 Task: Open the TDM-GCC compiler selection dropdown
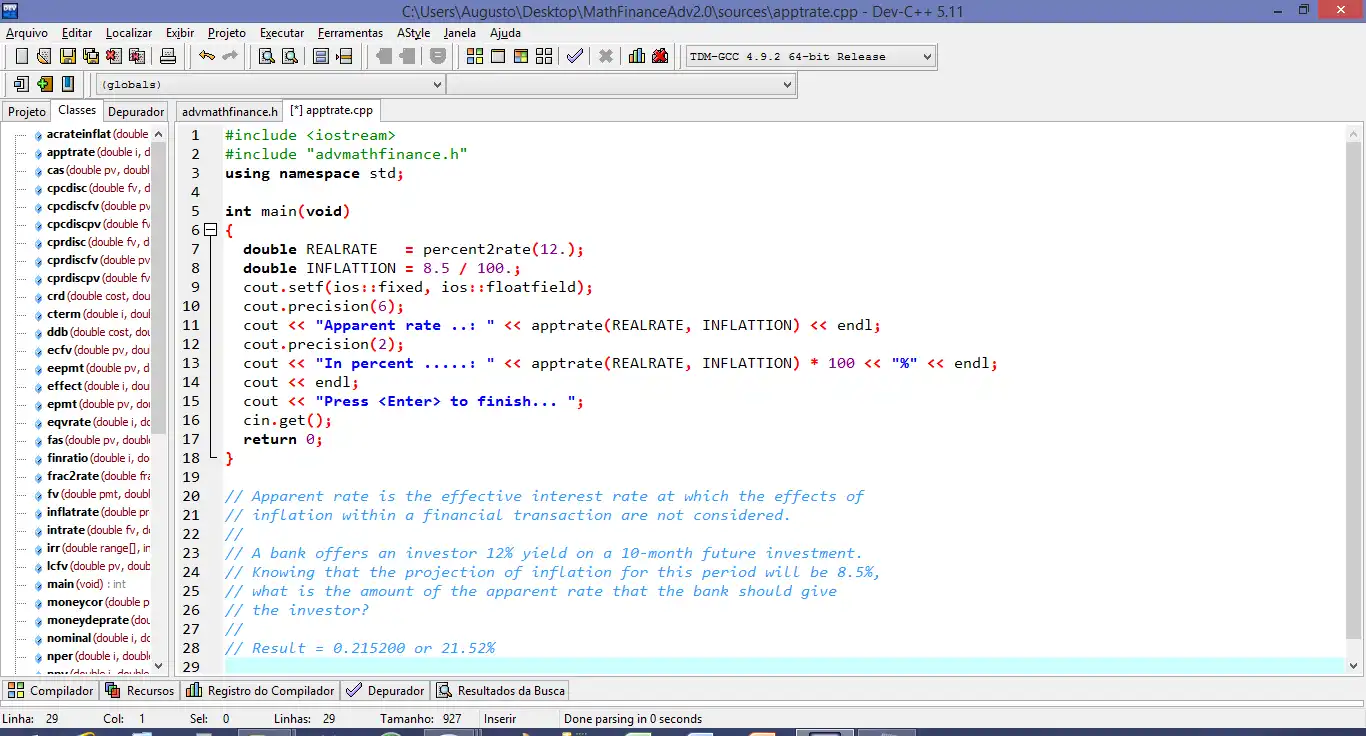click(926, 57)
